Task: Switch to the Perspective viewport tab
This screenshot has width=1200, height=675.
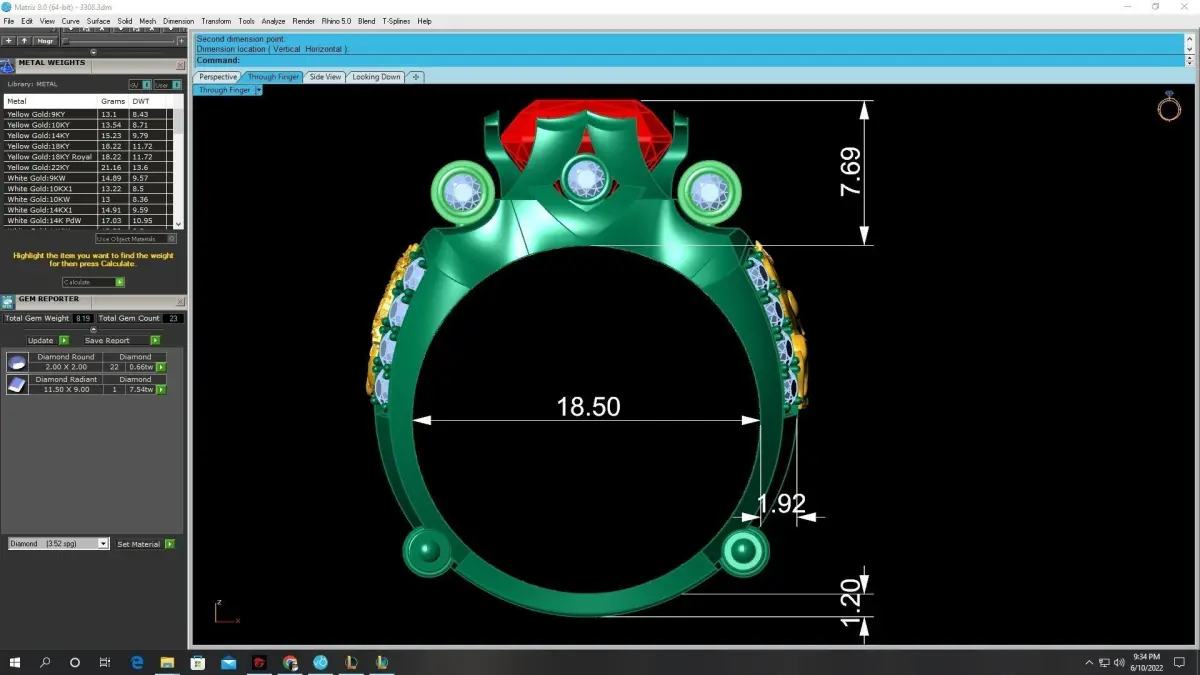Action: point(218,77)
